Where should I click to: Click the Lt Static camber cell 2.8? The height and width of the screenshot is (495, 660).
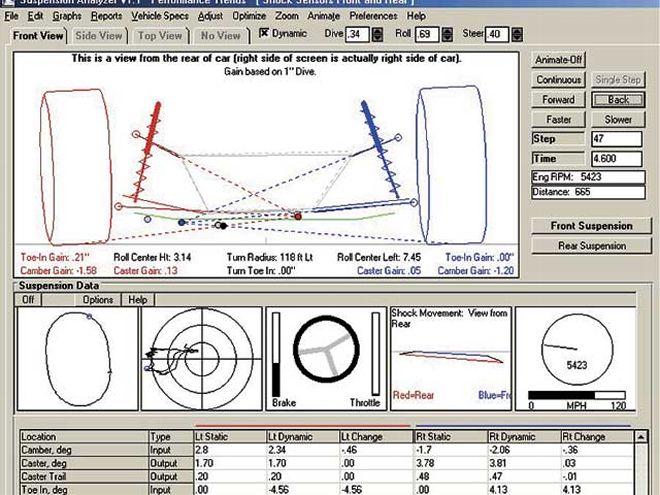click(x=230, y=450)
